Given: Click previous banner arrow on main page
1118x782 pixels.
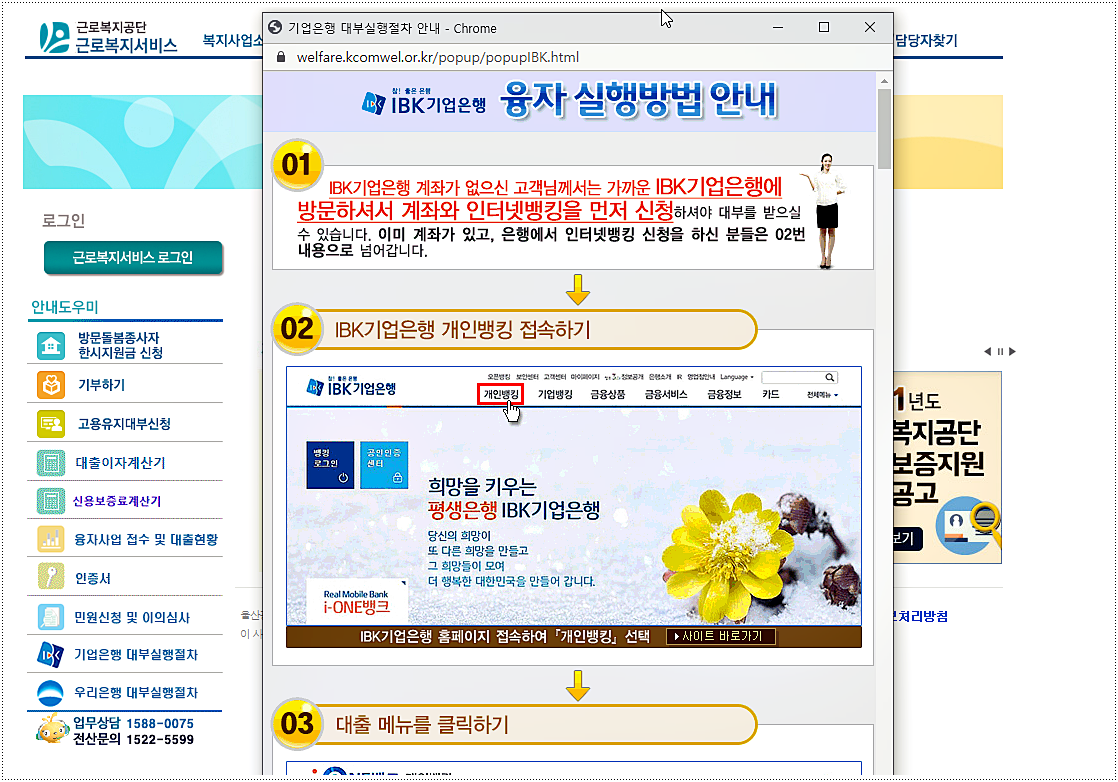Looking at the screenshot, I should pos(988,351).
